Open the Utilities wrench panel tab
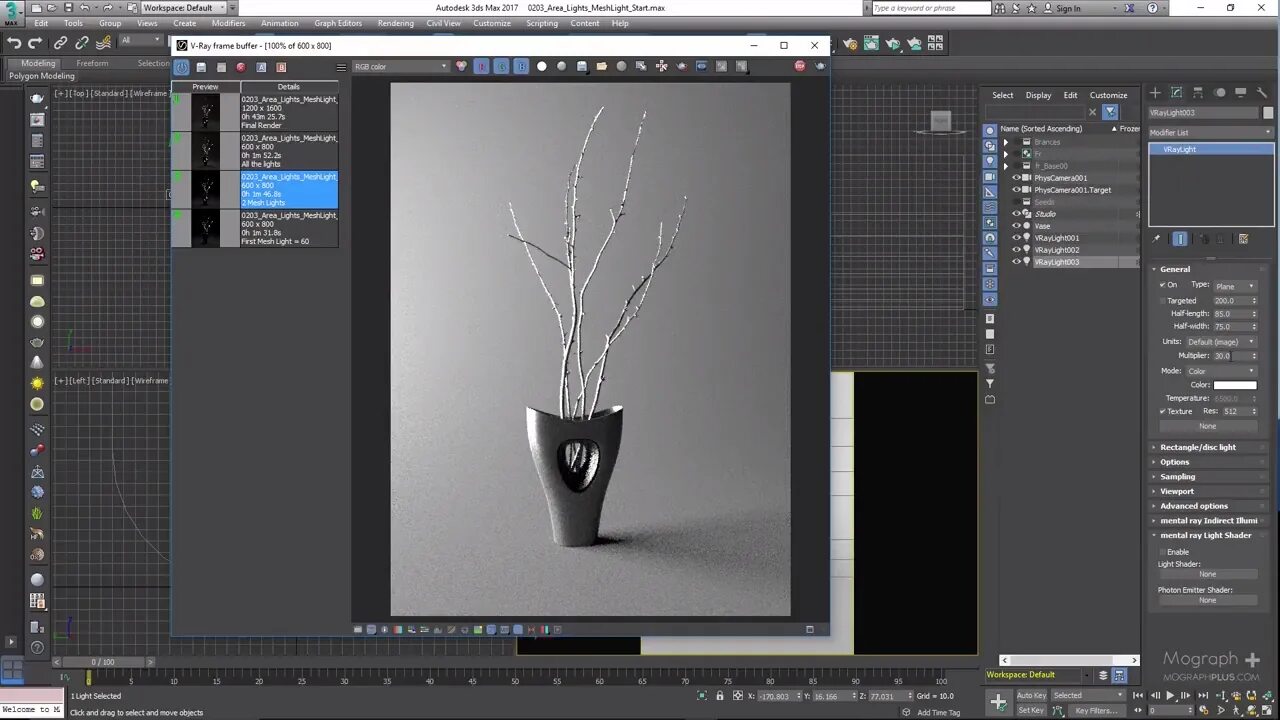Viewport: 1280px width, 720px height. [1262, 93]
